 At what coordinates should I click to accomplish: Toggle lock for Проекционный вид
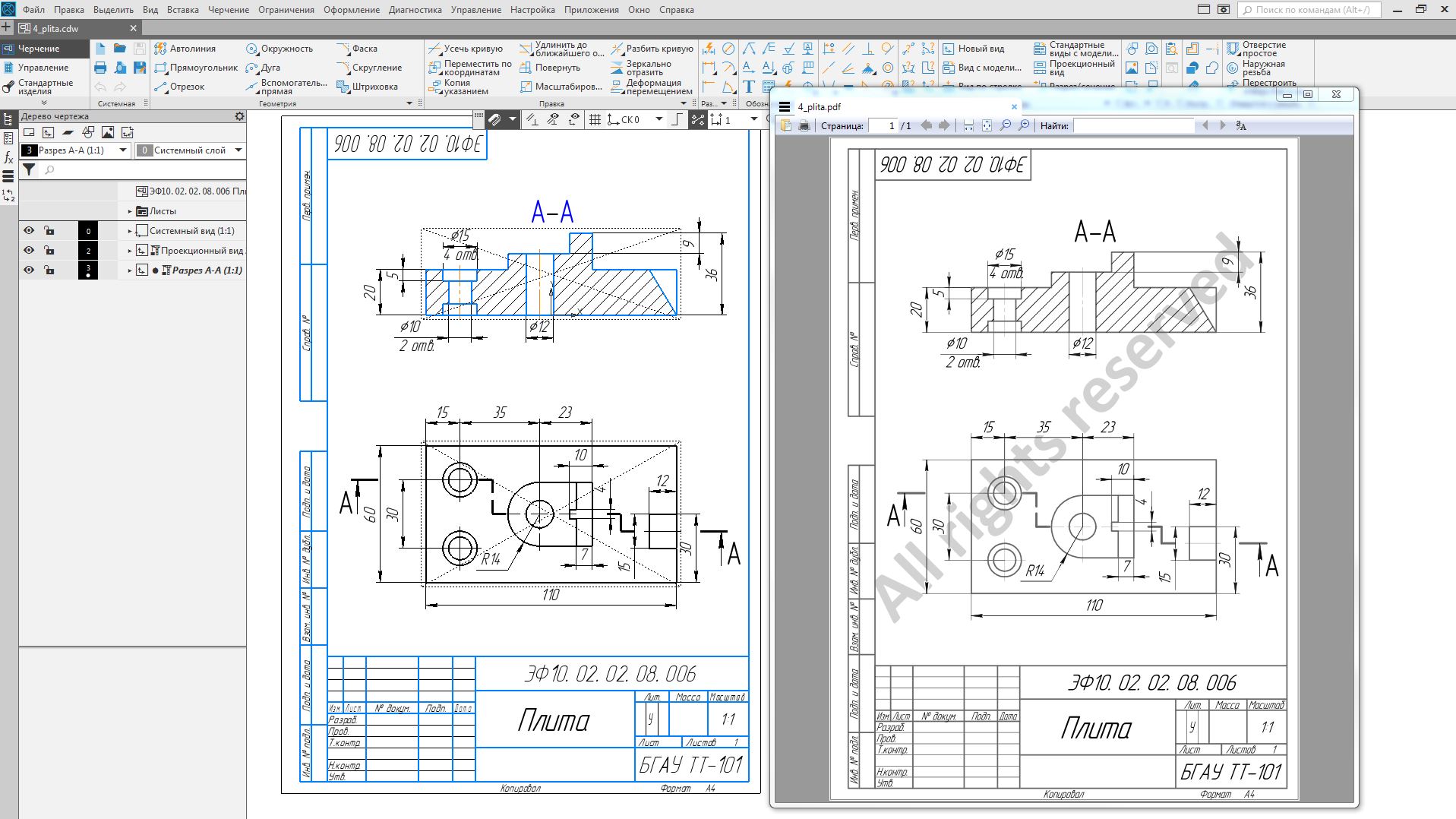click(x=49, y=251)
